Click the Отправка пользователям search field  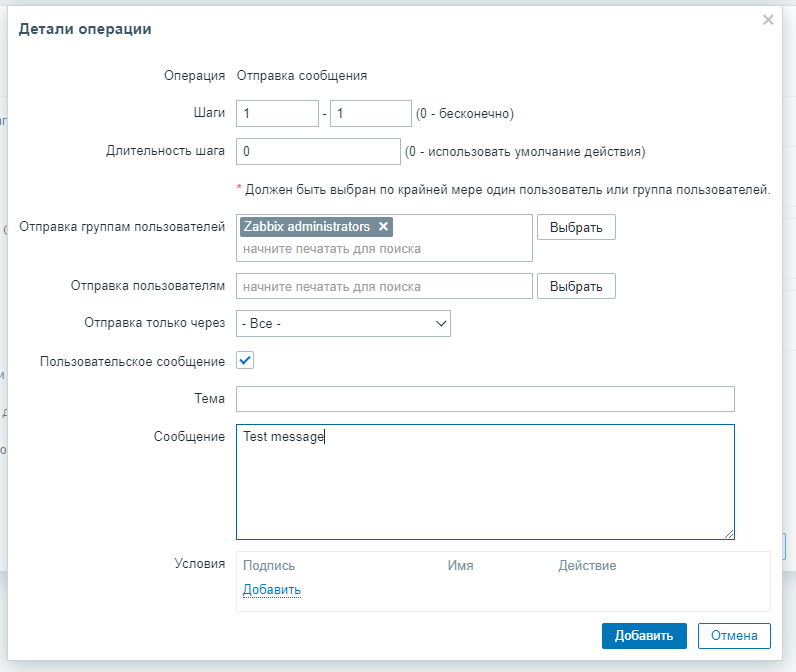(x=384, y=286)
